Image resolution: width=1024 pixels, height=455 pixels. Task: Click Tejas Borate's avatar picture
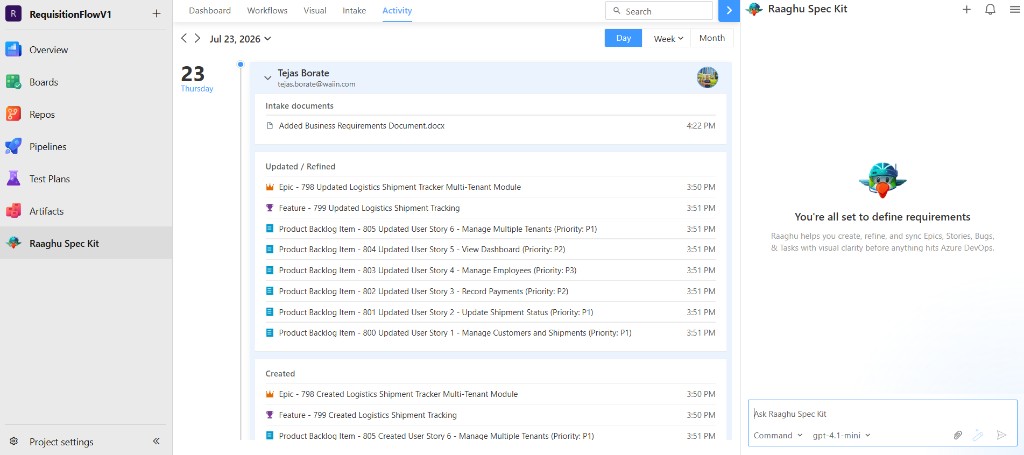click(x=707, y=77)
